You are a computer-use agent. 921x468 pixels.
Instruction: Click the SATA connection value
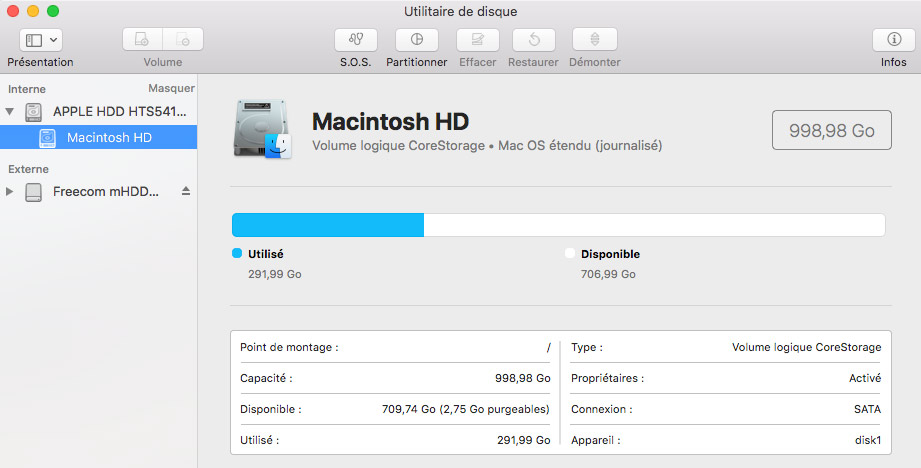(x=868, y=409)
